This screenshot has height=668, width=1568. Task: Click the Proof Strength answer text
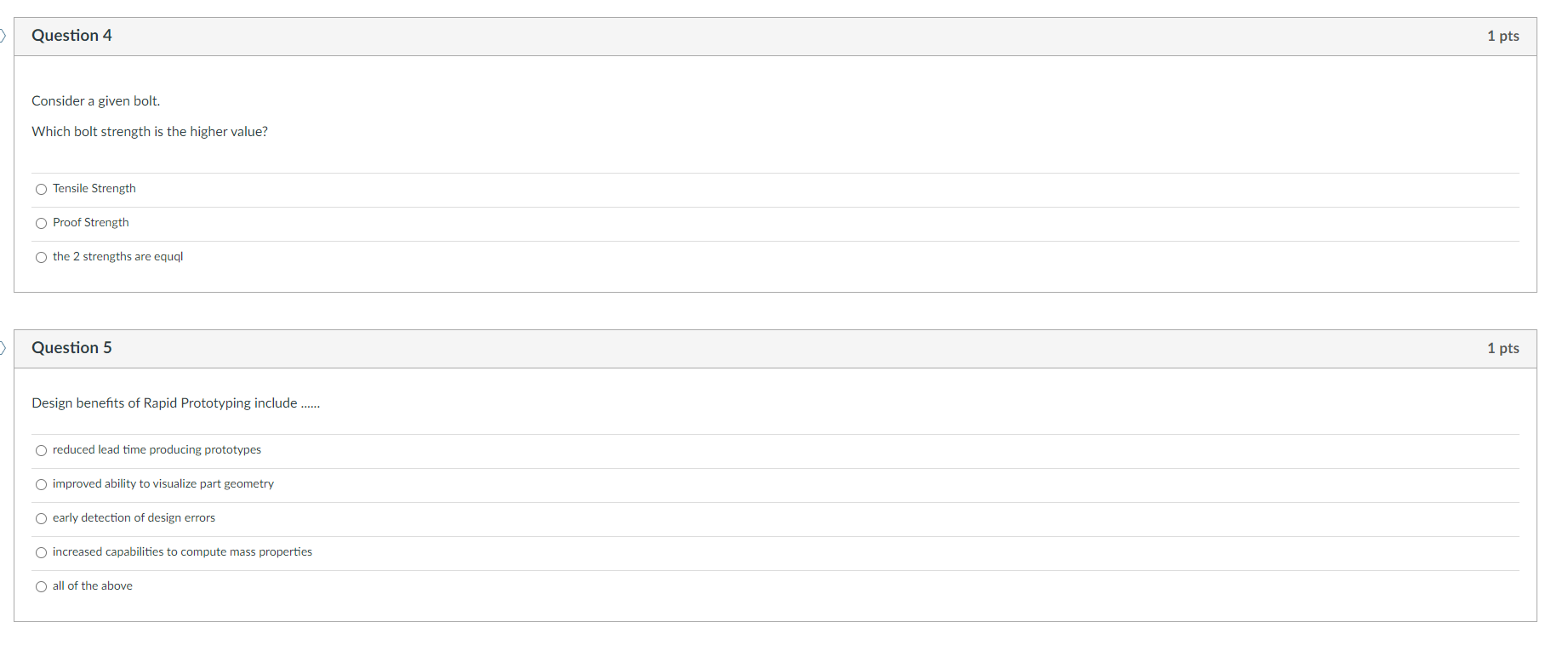90,222
